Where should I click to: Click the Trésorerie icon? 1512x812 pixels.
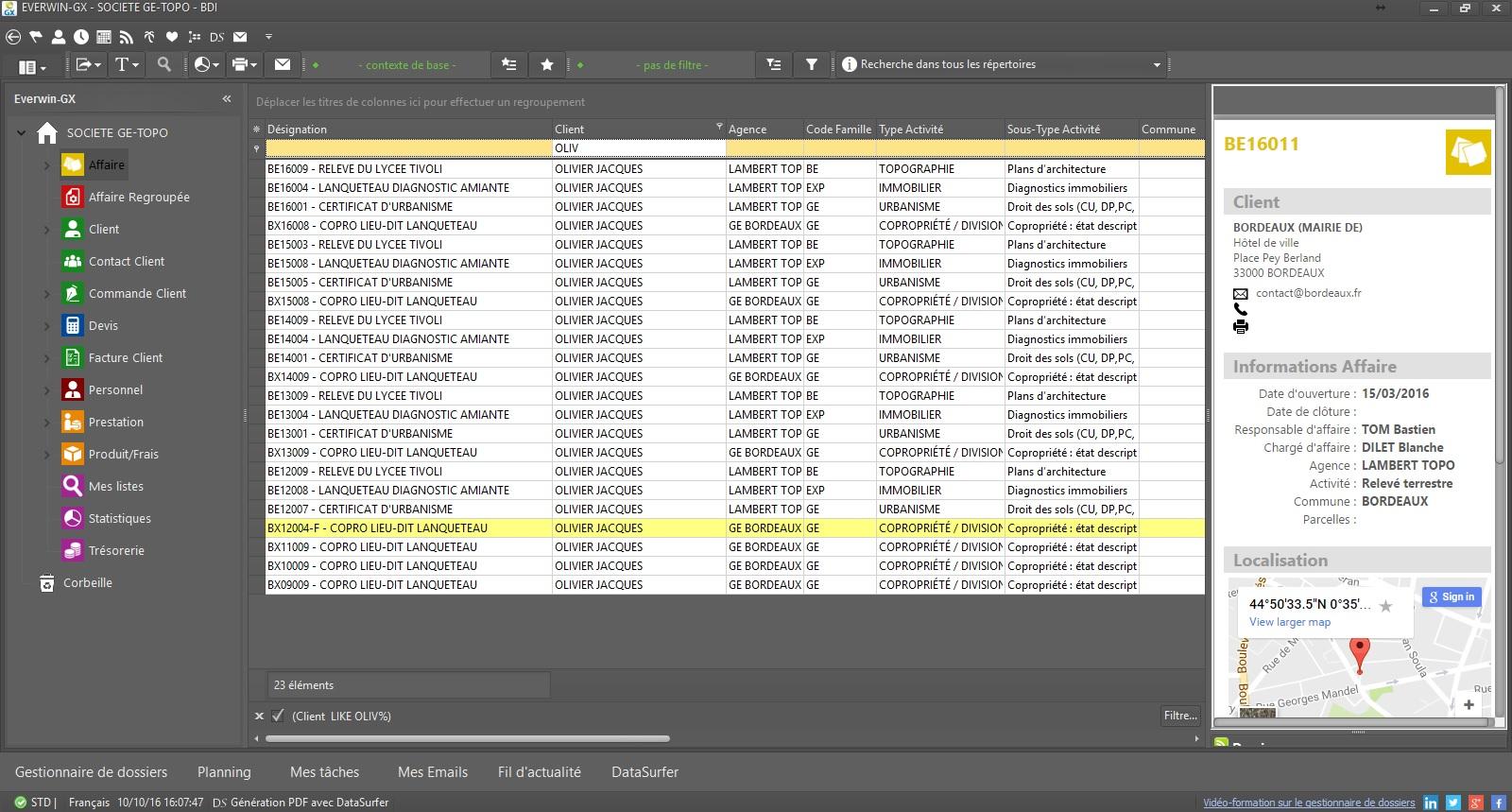73,550
